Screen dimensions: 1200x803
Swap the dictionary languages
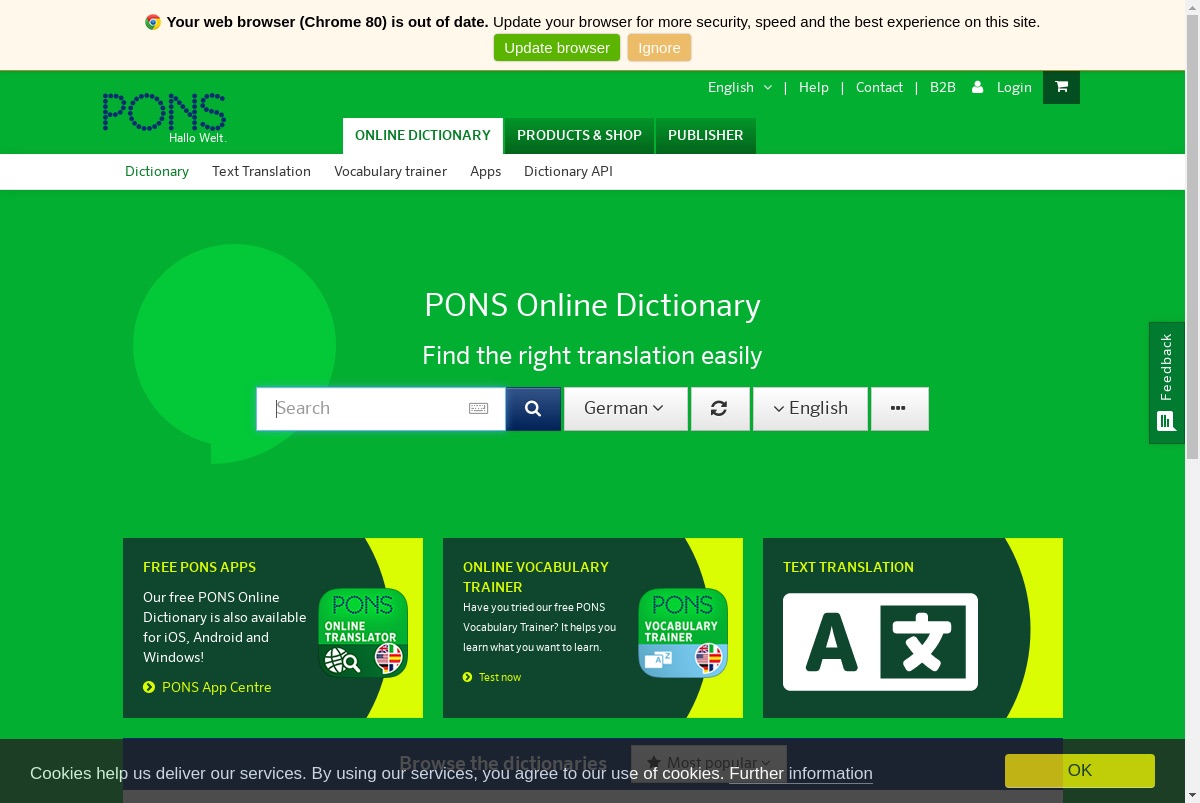[x=720, y=409]
